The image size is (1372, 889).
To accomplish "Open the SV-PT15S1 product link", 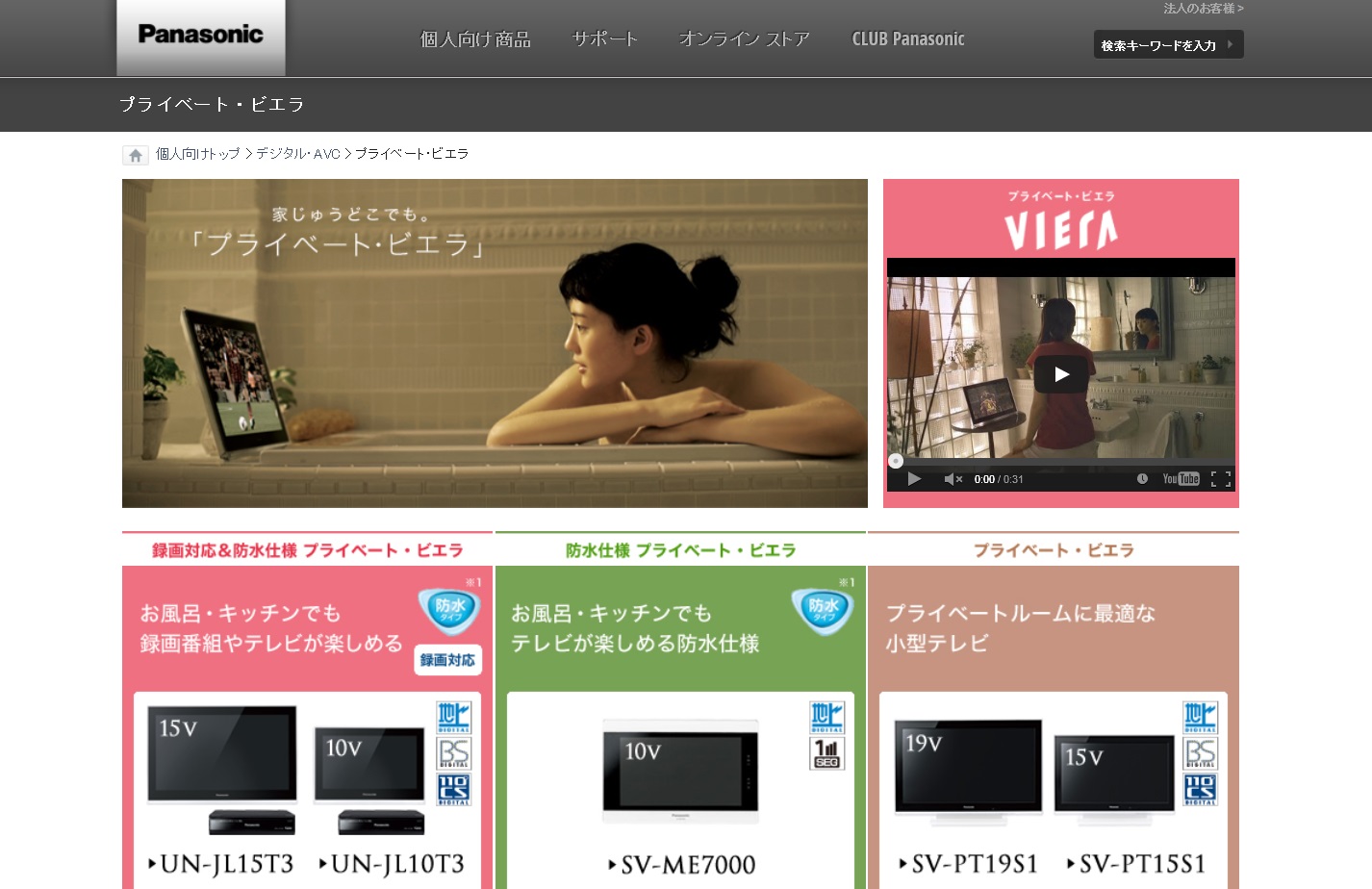I will pos(1137,864).
